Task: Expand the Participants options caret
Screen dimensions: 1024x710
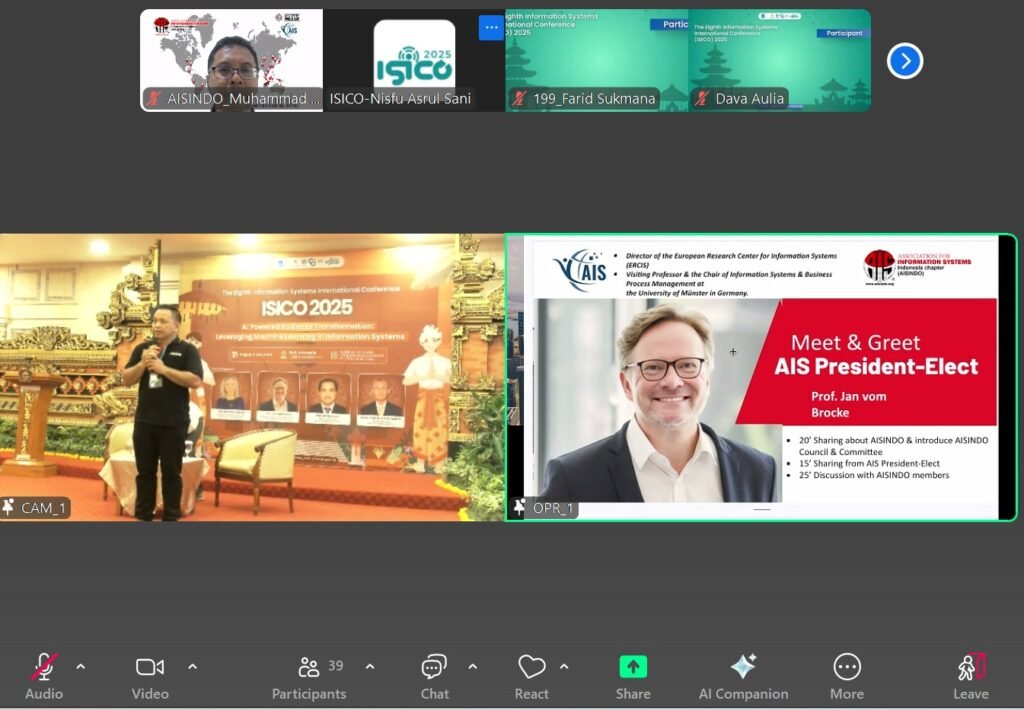Action: click(x=370, y=667)
